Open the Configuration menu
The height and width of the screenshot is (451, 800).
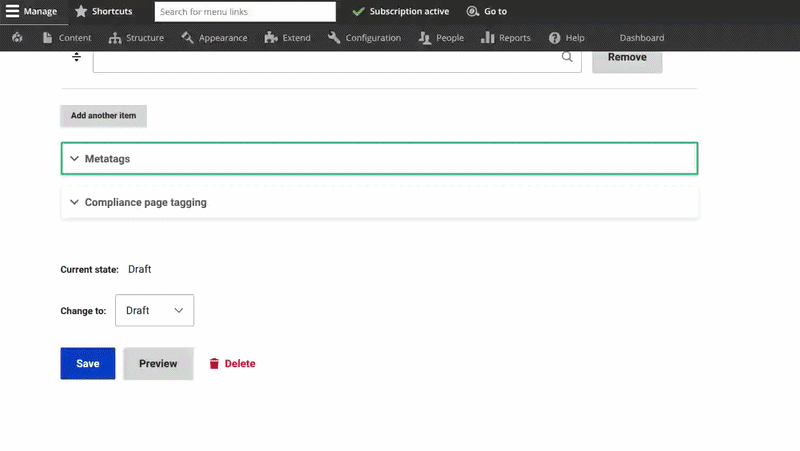(x=373, y=38)
